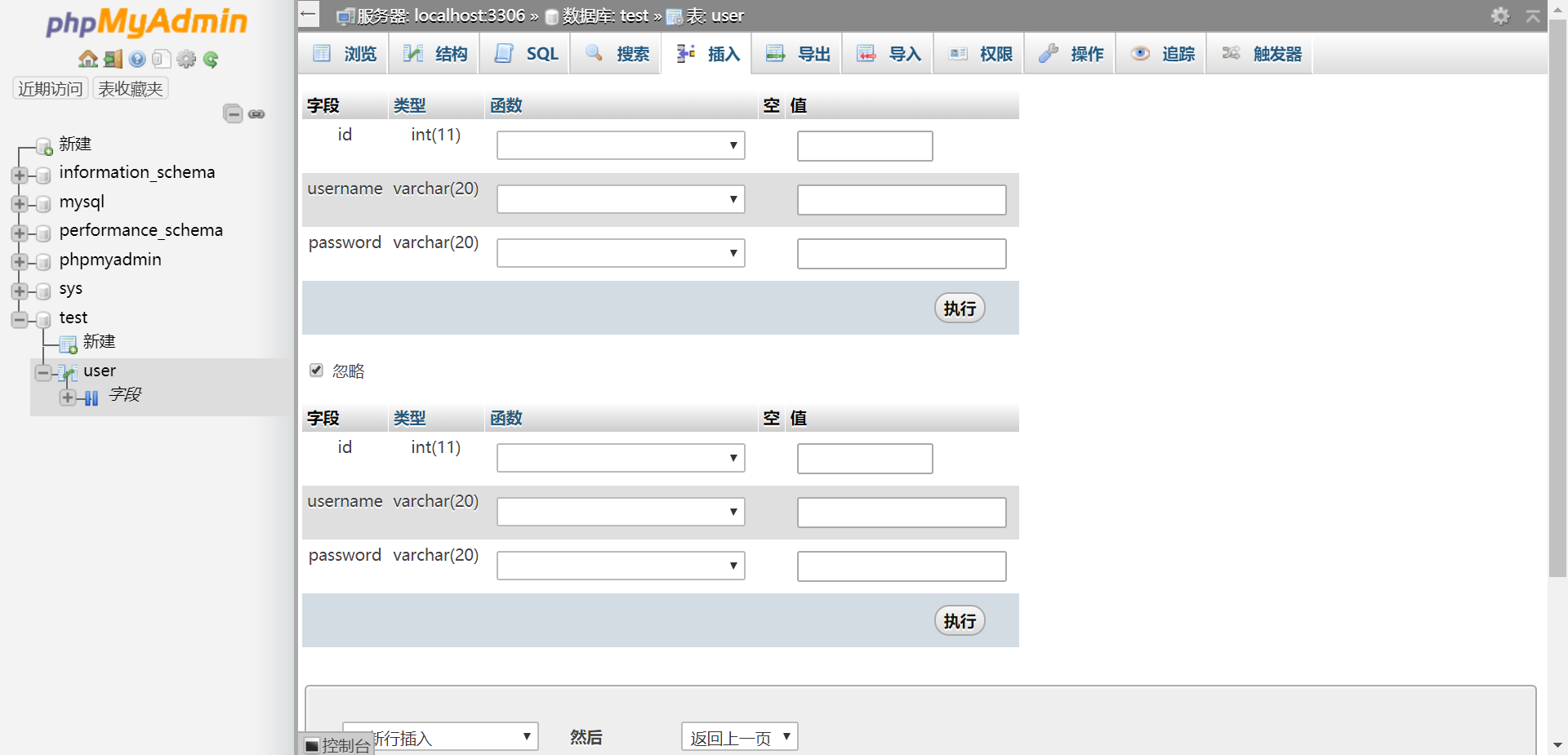Open the blue question mark documentation icon
Screen dimensions: 1568x755
(x=137, y=59)
